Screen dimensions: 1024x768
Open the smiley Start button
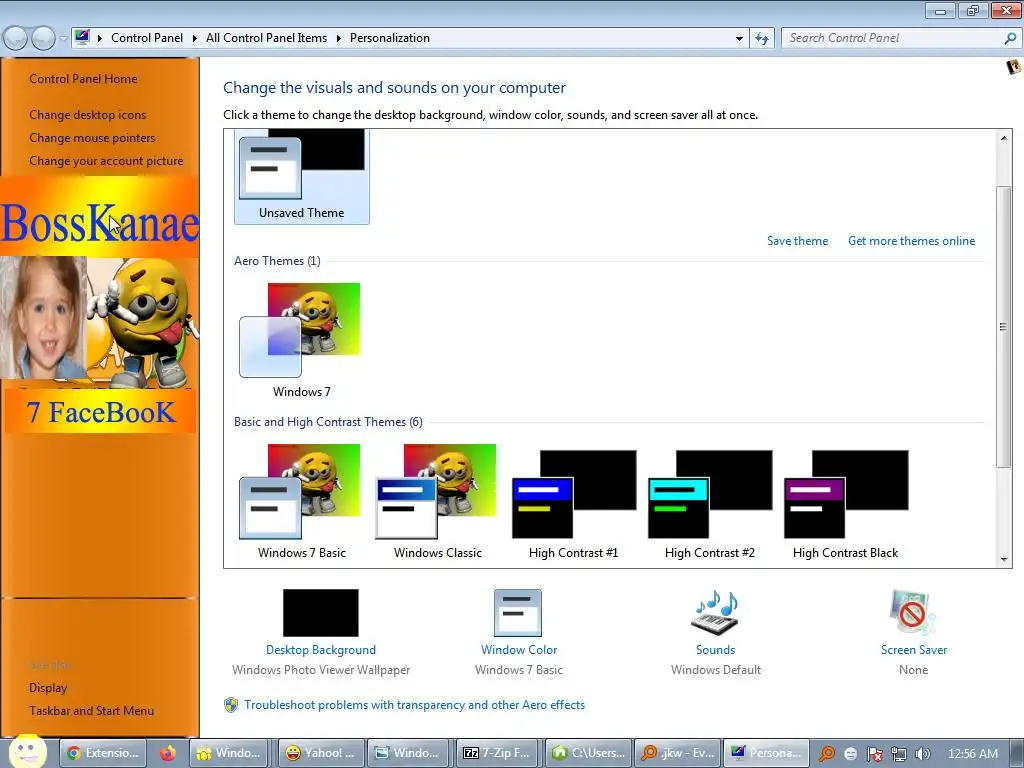[28, 753]
